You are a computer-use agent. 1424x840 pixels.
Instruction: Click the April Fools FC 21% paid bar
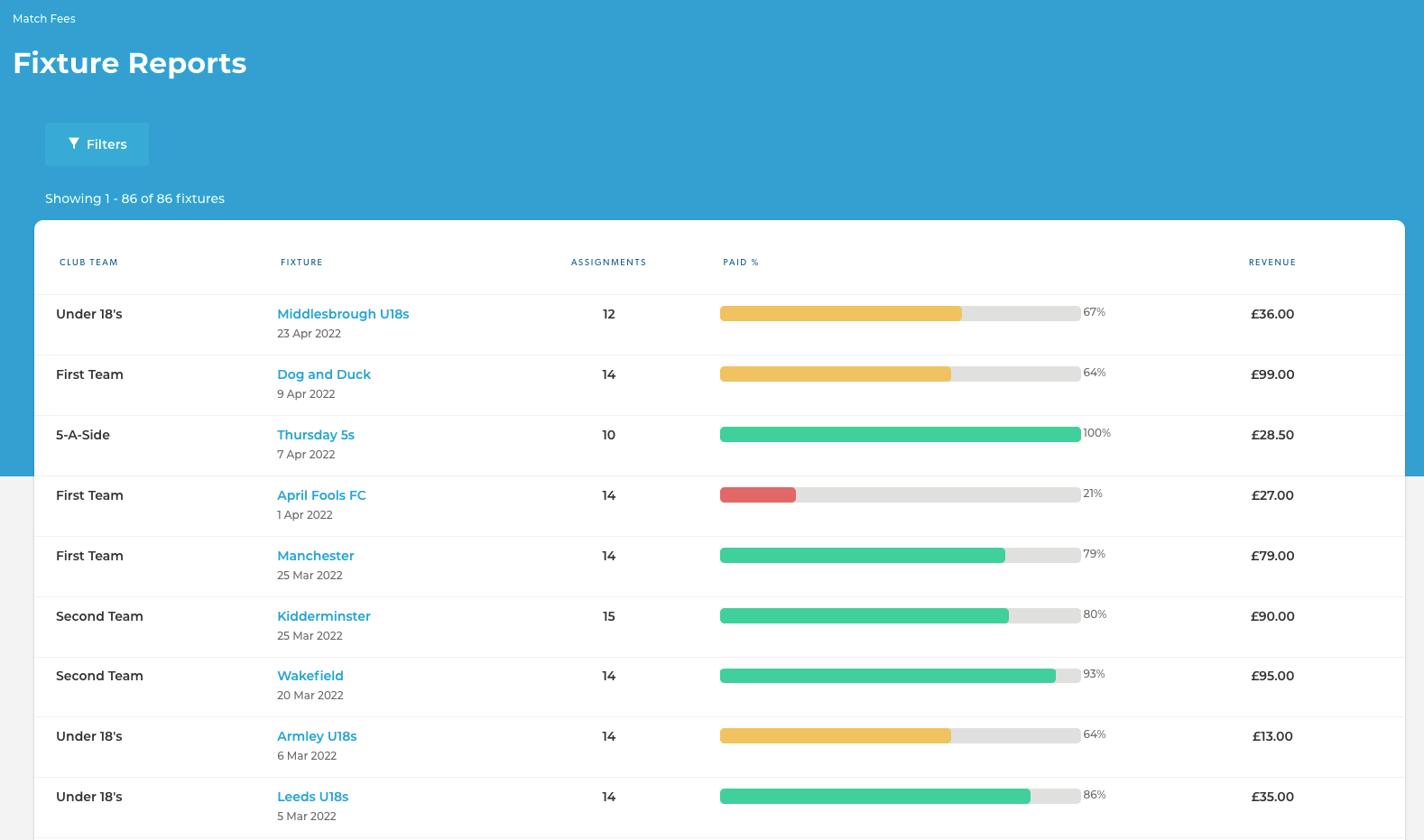click(900, 495)
